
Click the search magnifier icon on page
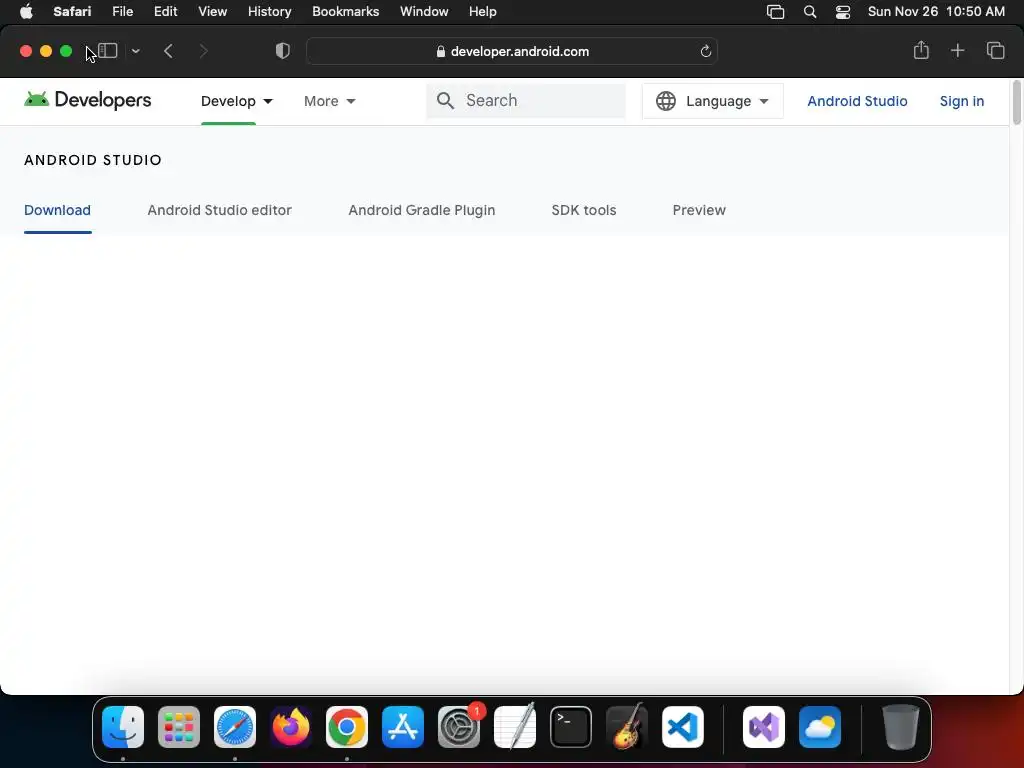click(x=445, y=101)
